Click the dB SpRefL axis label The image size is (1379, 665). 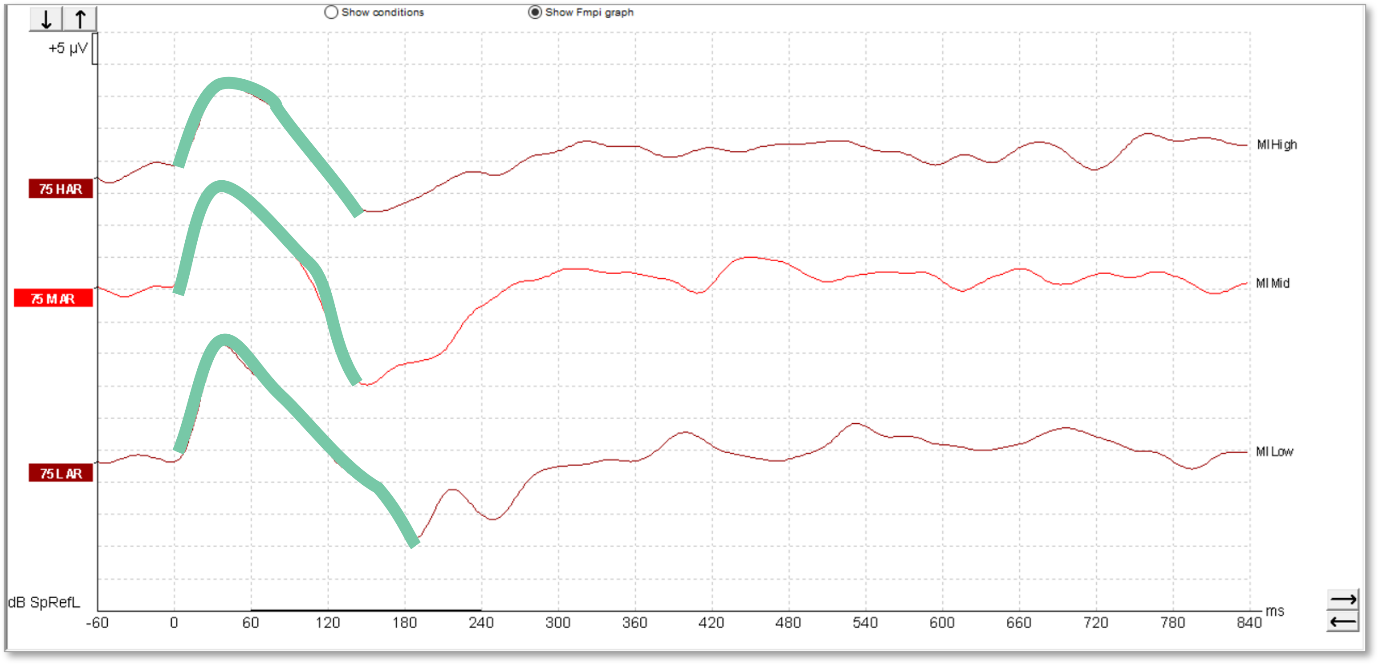point(44,602)
